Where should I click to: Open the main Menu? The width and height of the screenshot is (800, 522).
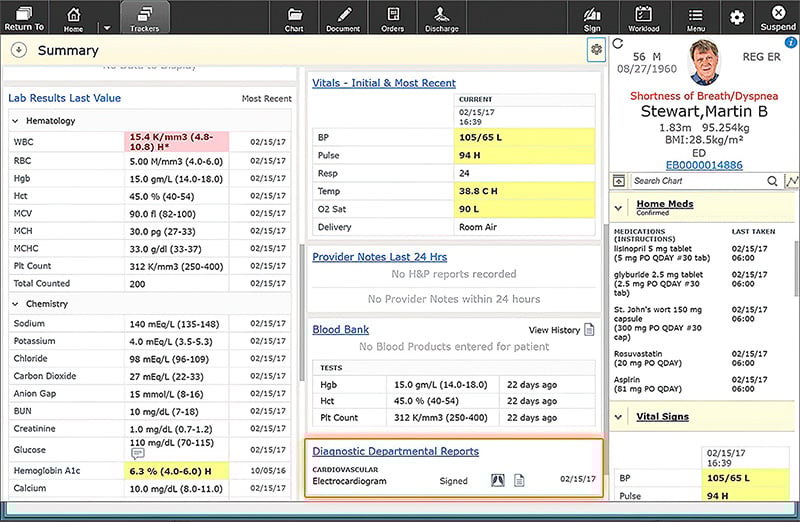click(x=695, y=18)
